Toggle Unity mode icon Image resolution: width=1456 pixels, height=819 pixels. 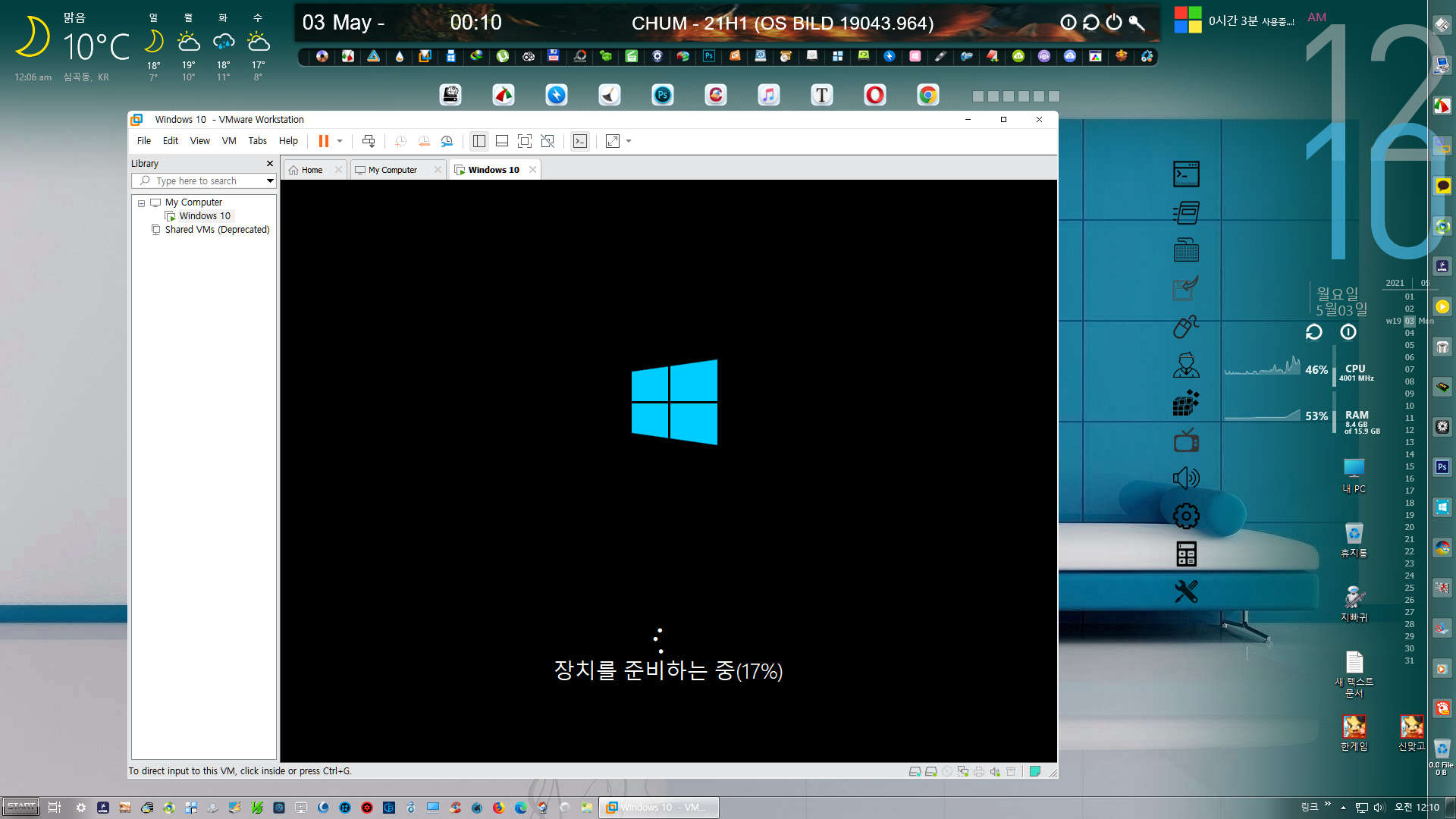[x=548, y=141]
